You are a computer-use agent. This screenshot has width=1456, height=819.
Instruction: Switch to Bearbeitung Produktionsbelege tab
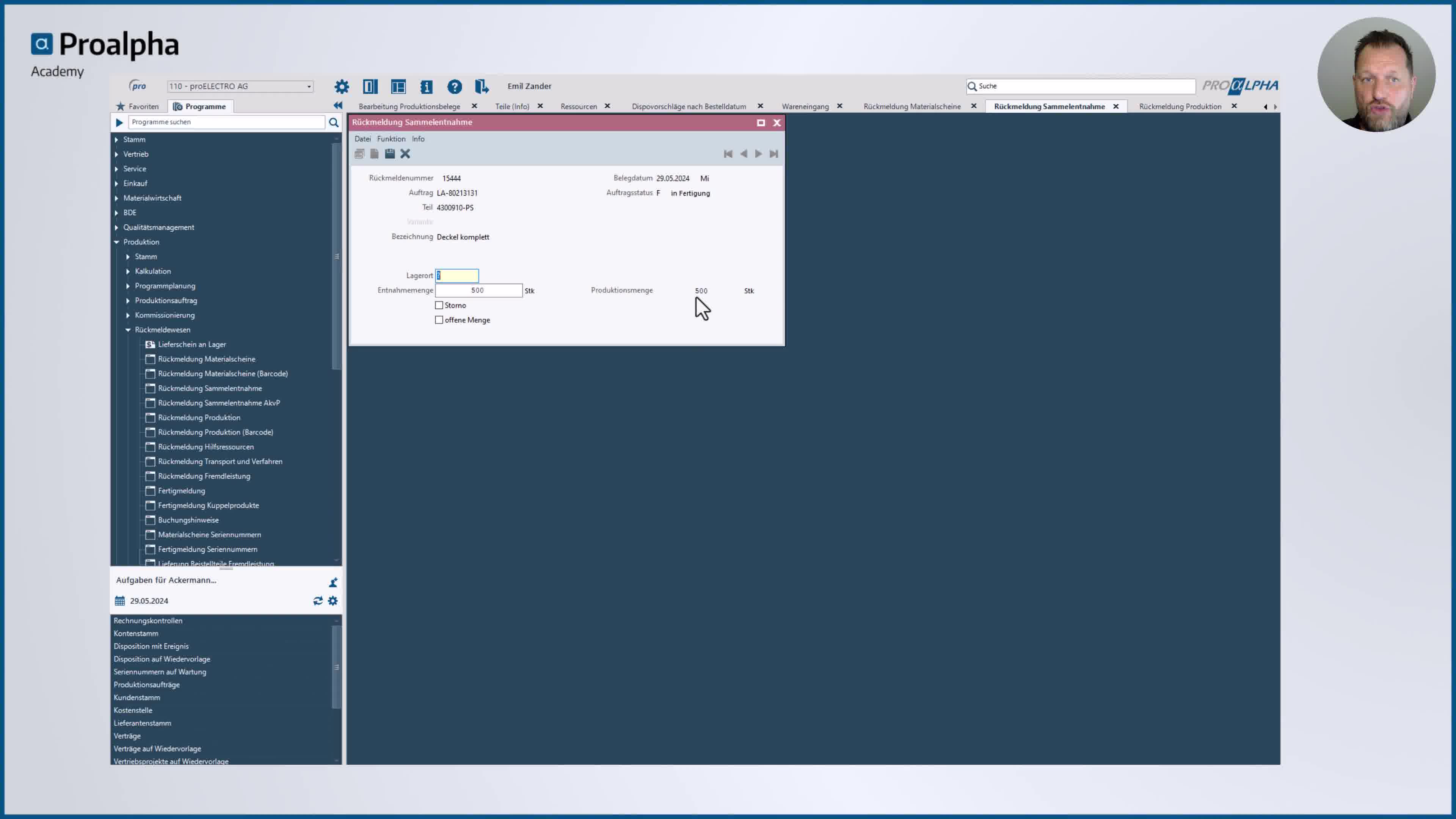point(409,106)
